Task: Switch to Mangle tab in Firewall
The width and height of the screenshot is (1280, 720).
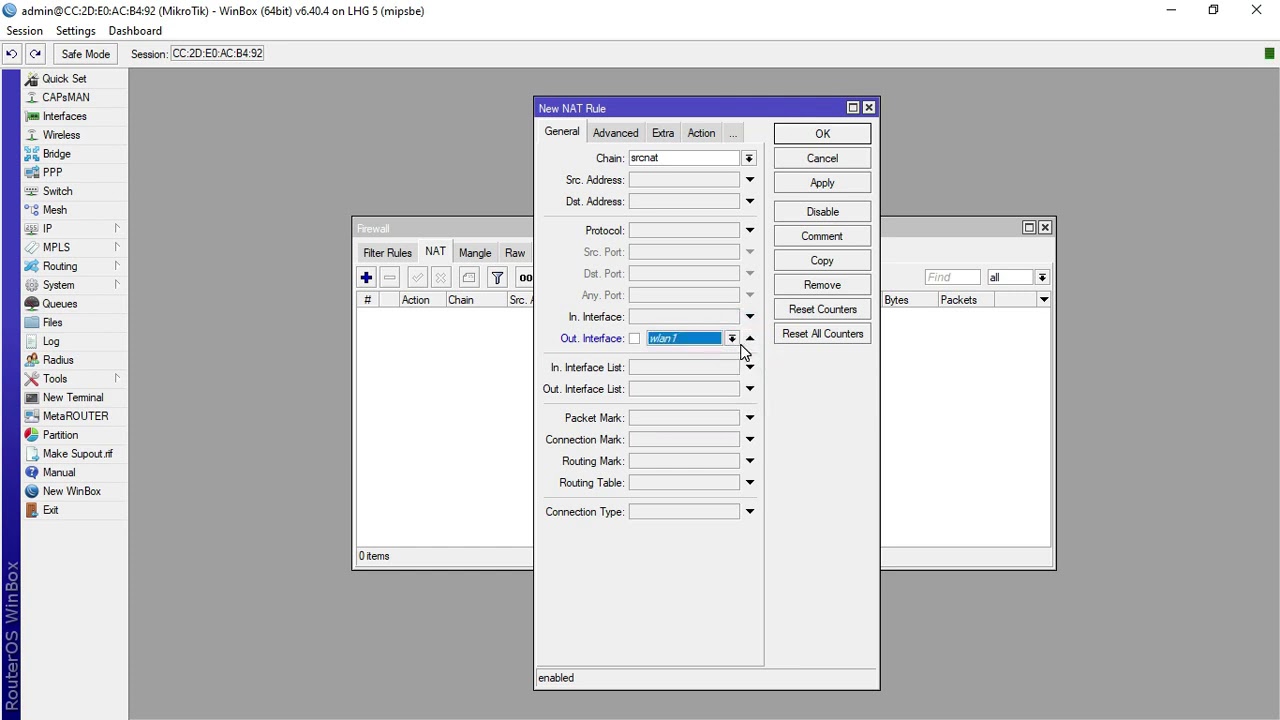Action: (475, 253)
